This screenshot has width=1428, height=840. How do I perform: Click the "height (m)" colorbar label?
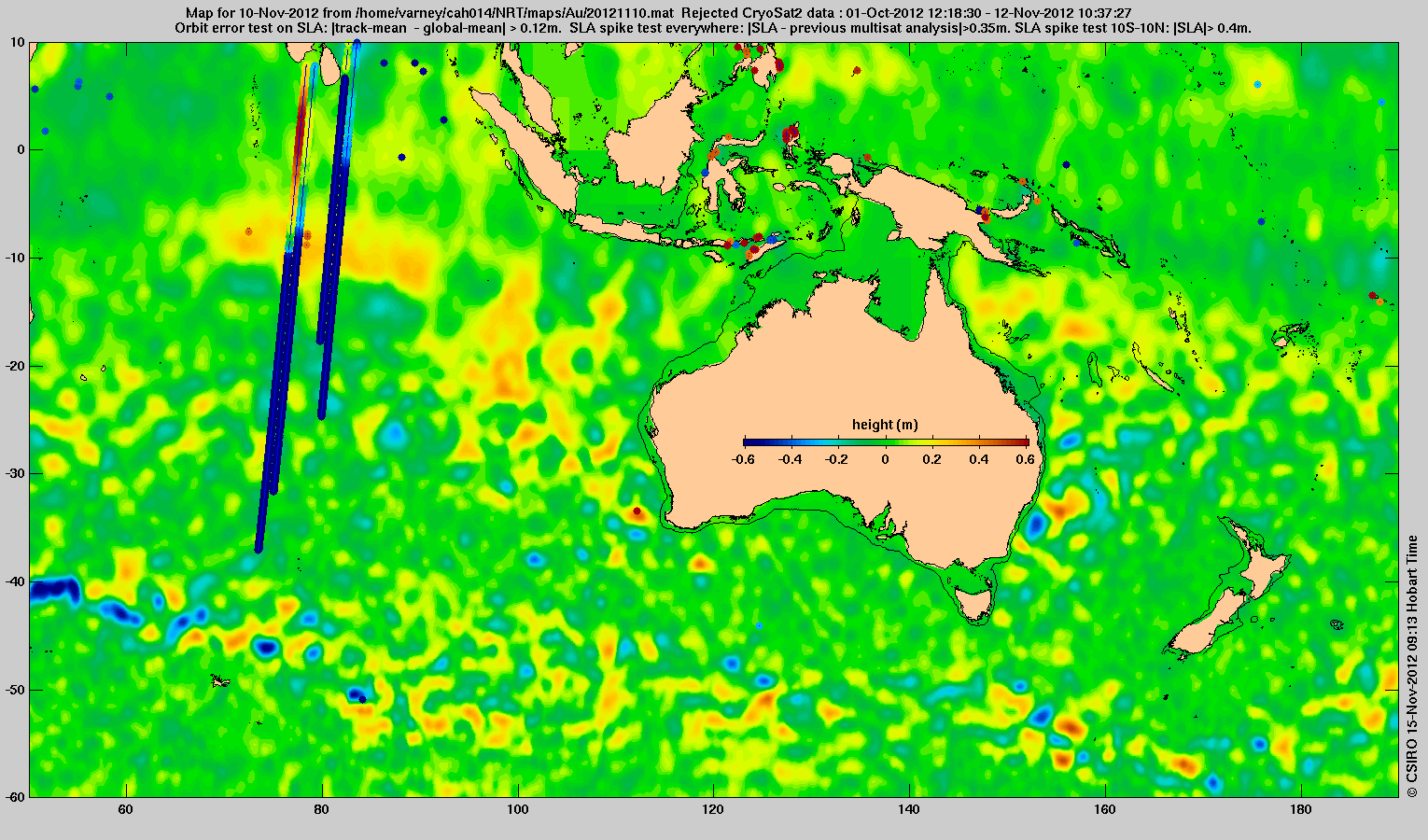885,425
